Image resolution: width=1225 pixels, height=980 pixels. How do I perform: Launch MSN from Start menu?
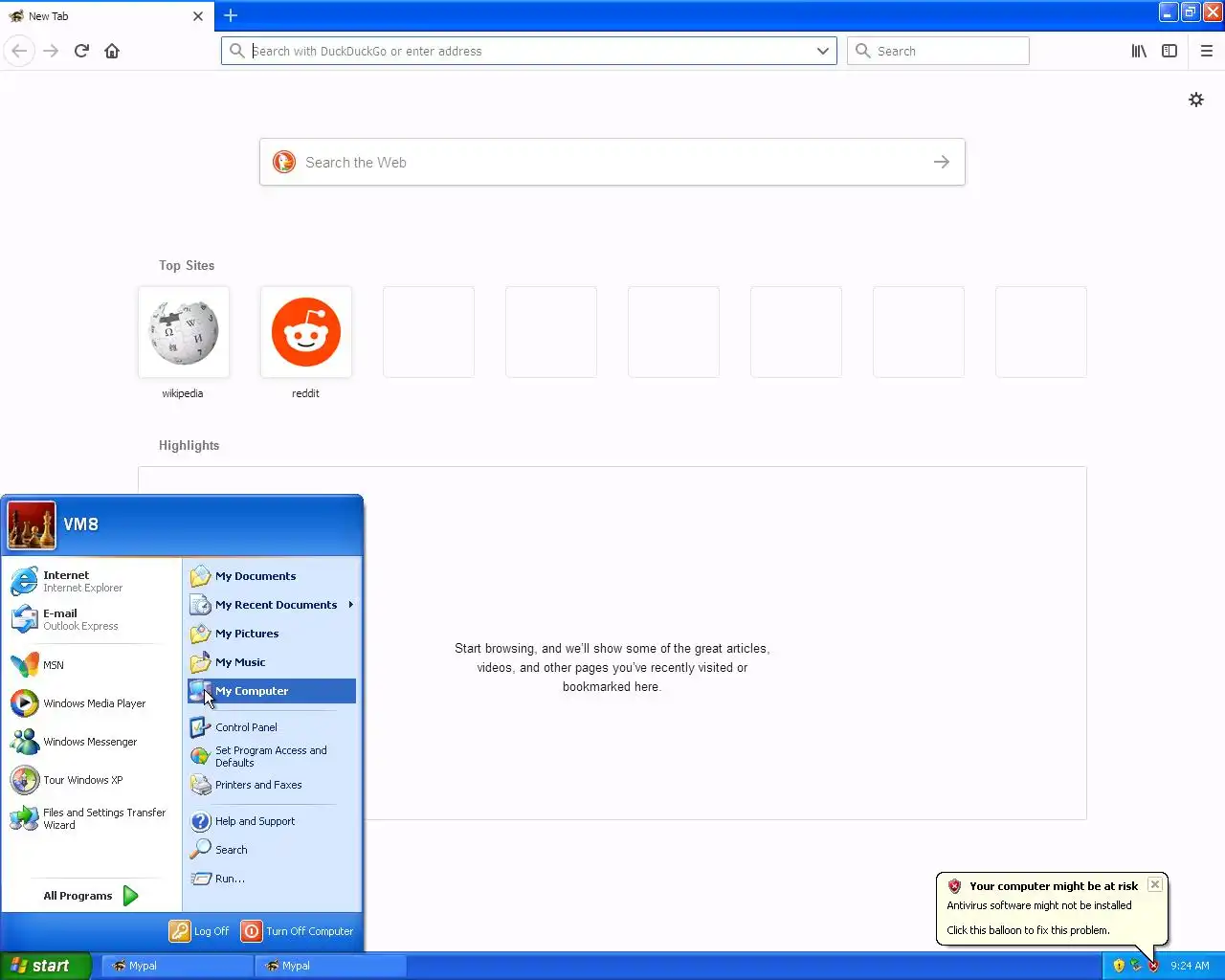coord(92,665)
